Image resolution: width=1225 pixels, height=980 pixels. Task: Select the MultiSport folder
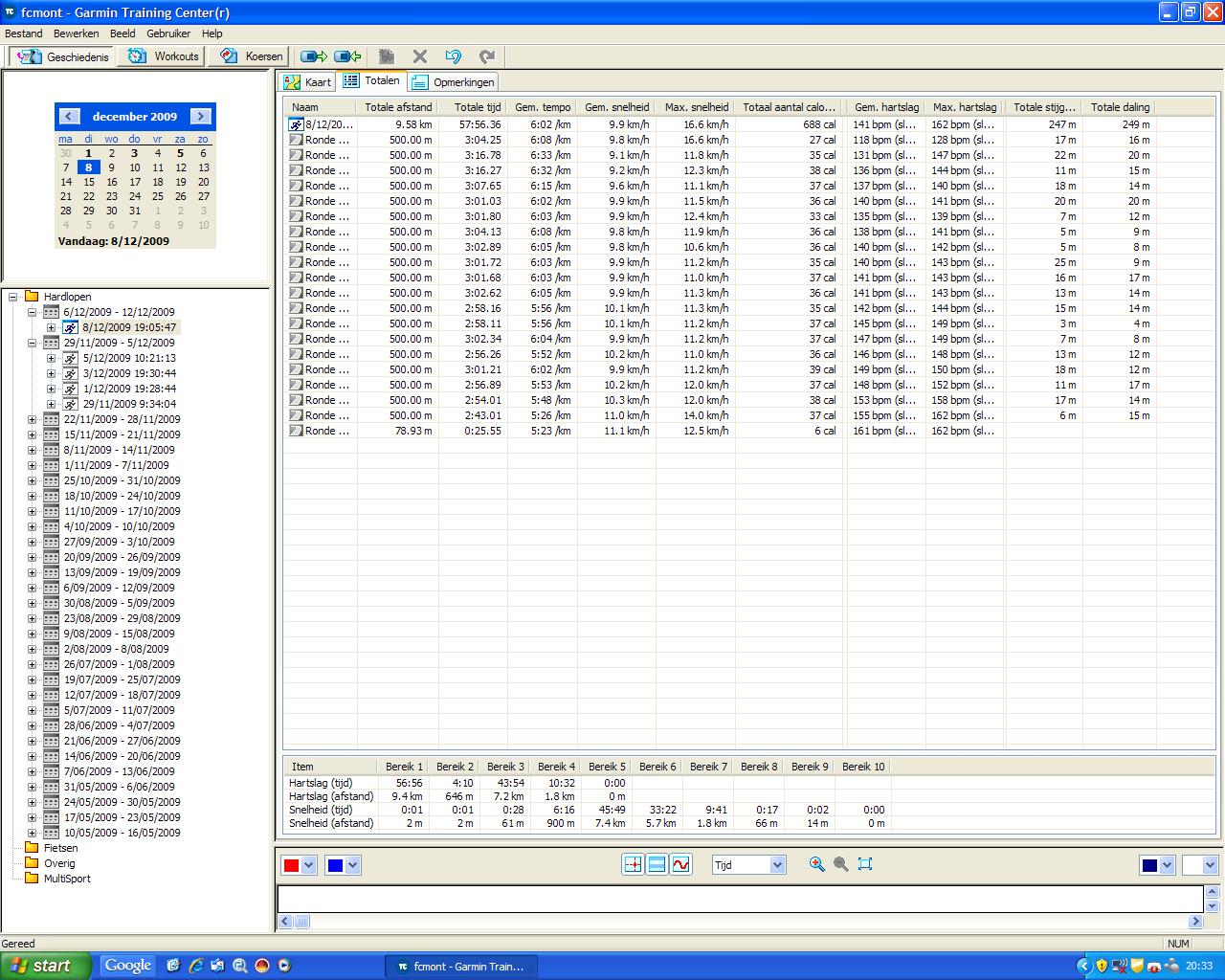coord(67,879)
